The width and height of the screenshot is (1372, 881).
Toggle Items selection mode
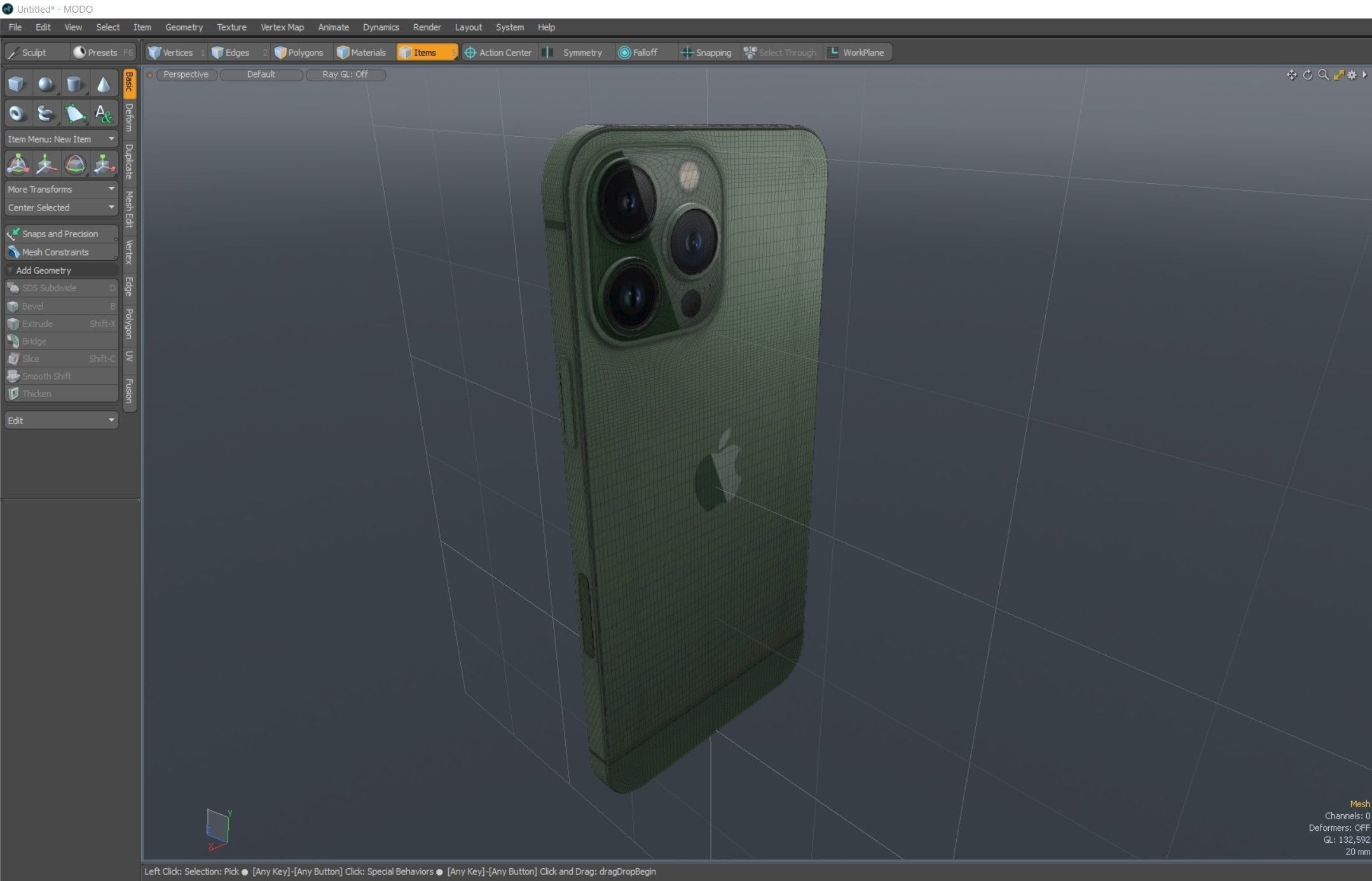(427, 52)
